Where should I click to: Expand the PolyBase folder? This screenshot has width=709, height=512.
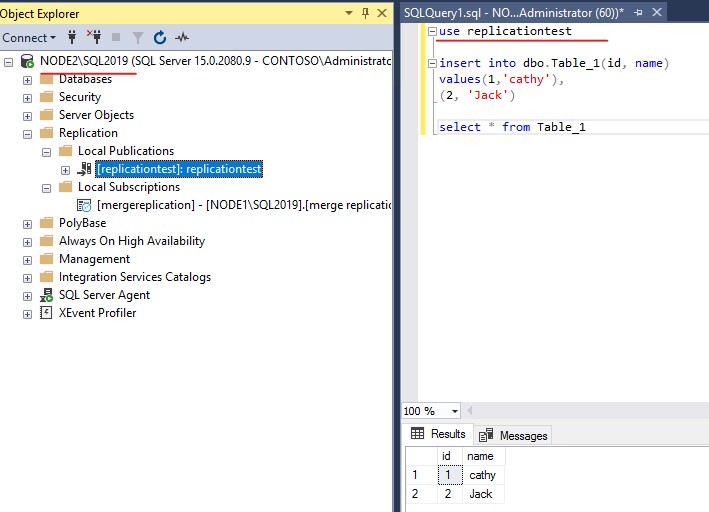click(28, 224)
